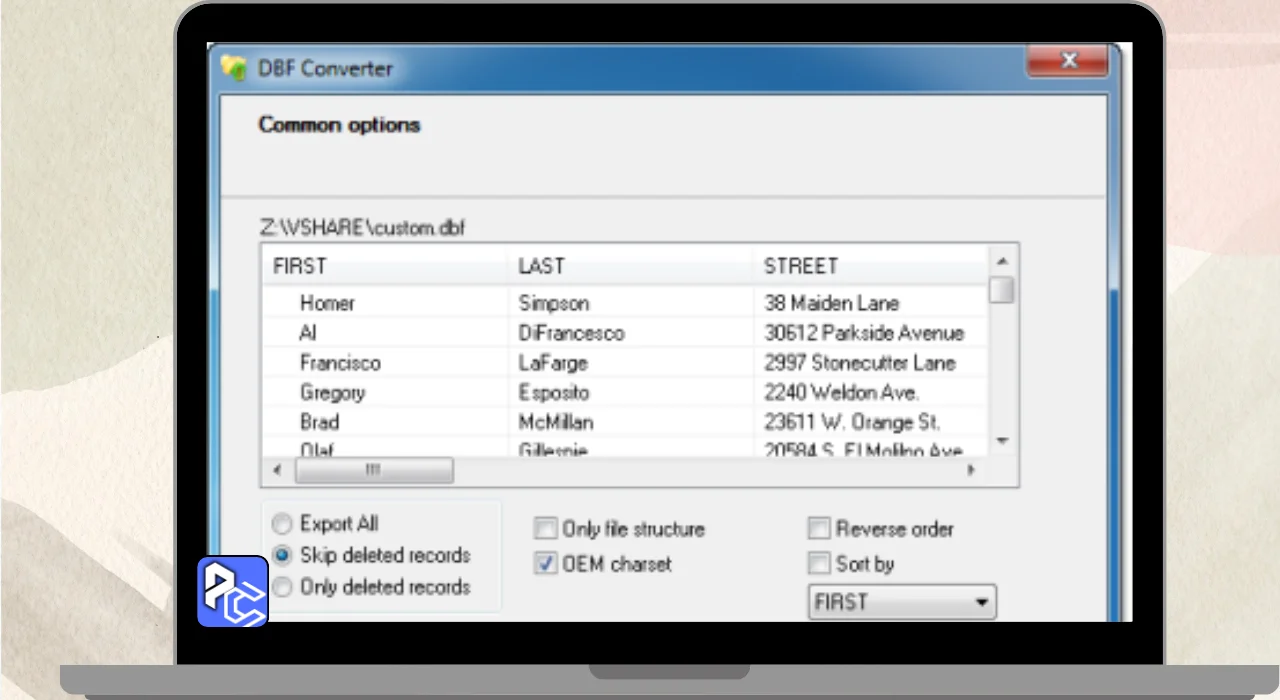This screenshot has width=1280, height=700.
Task: Select Only deleted records option
Action: pos(283,587)
